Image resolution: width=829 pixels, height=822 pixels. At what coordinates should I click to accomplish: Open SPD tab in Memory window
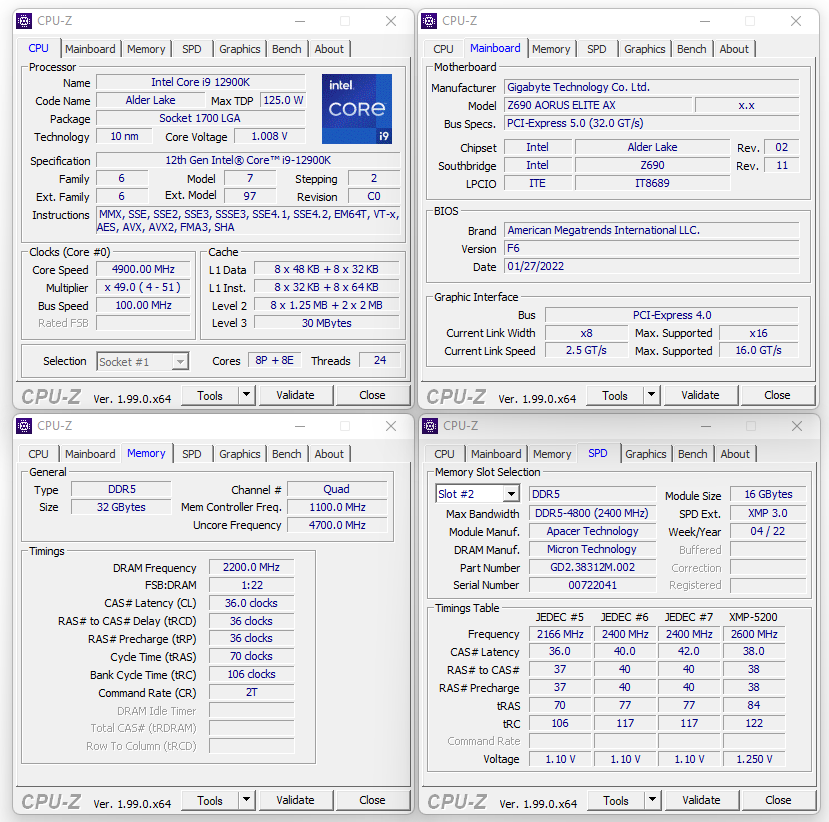pyautogui.click(x=191, y=454)
